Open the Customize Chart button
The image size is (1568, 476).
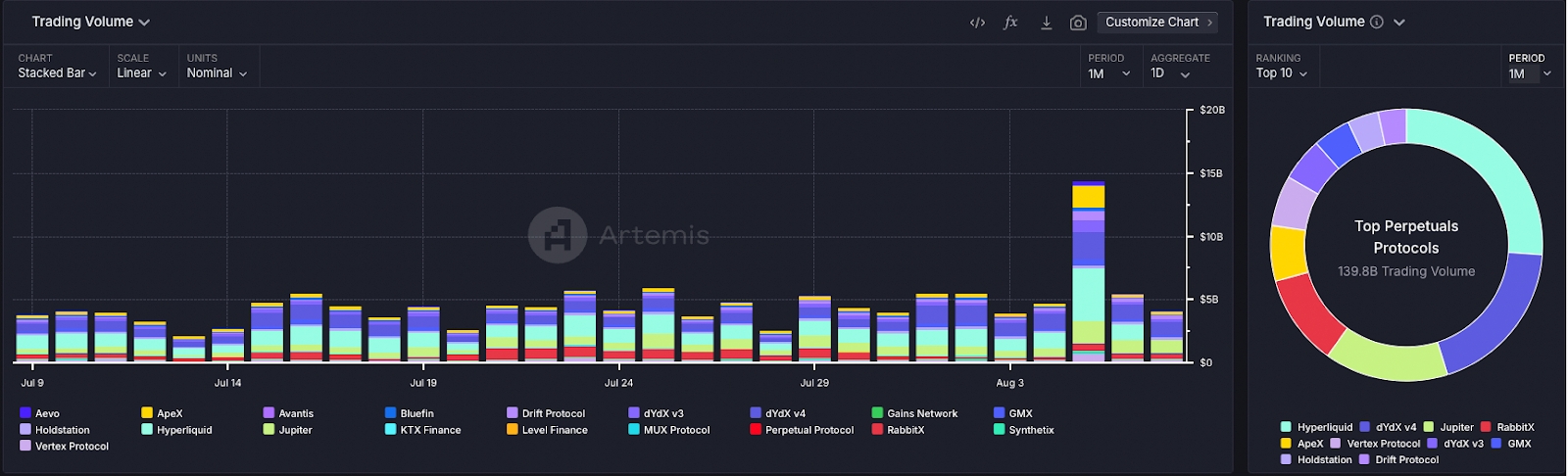point(1158,22)
